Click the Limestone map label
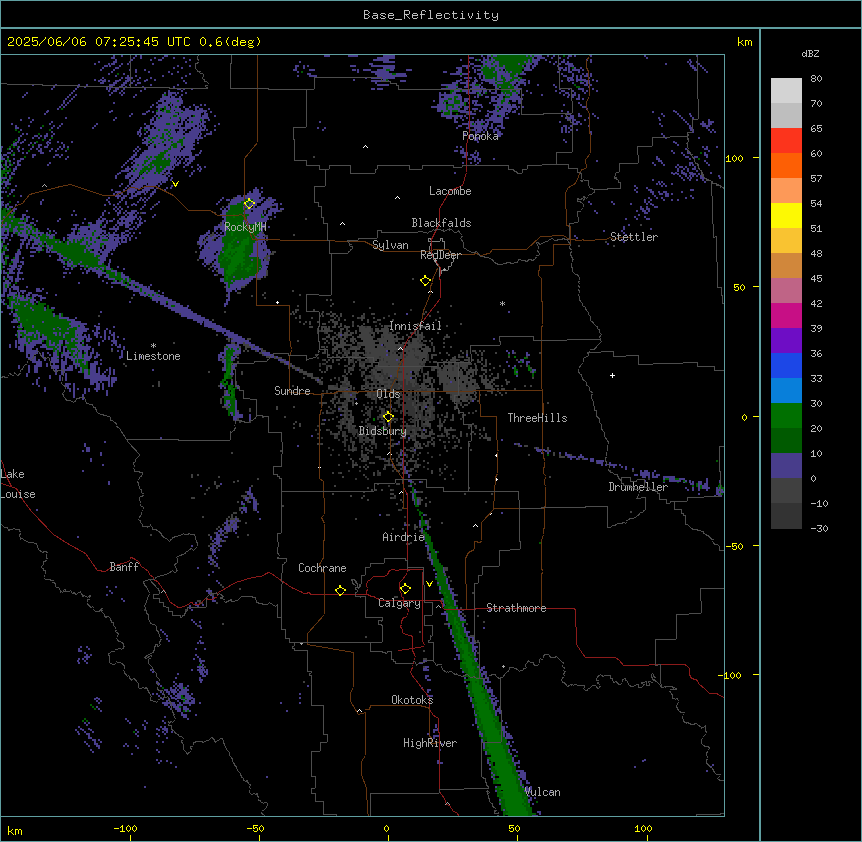The height and width of the screenshot is (842, 862). tap(153, 356)
